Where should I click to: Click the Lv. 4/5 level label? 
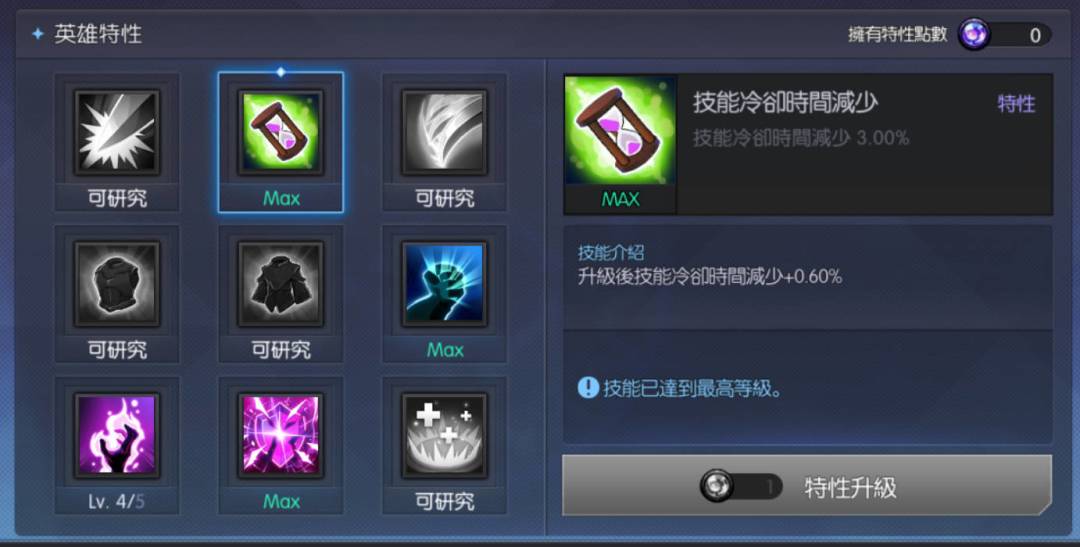coord(117,502)
